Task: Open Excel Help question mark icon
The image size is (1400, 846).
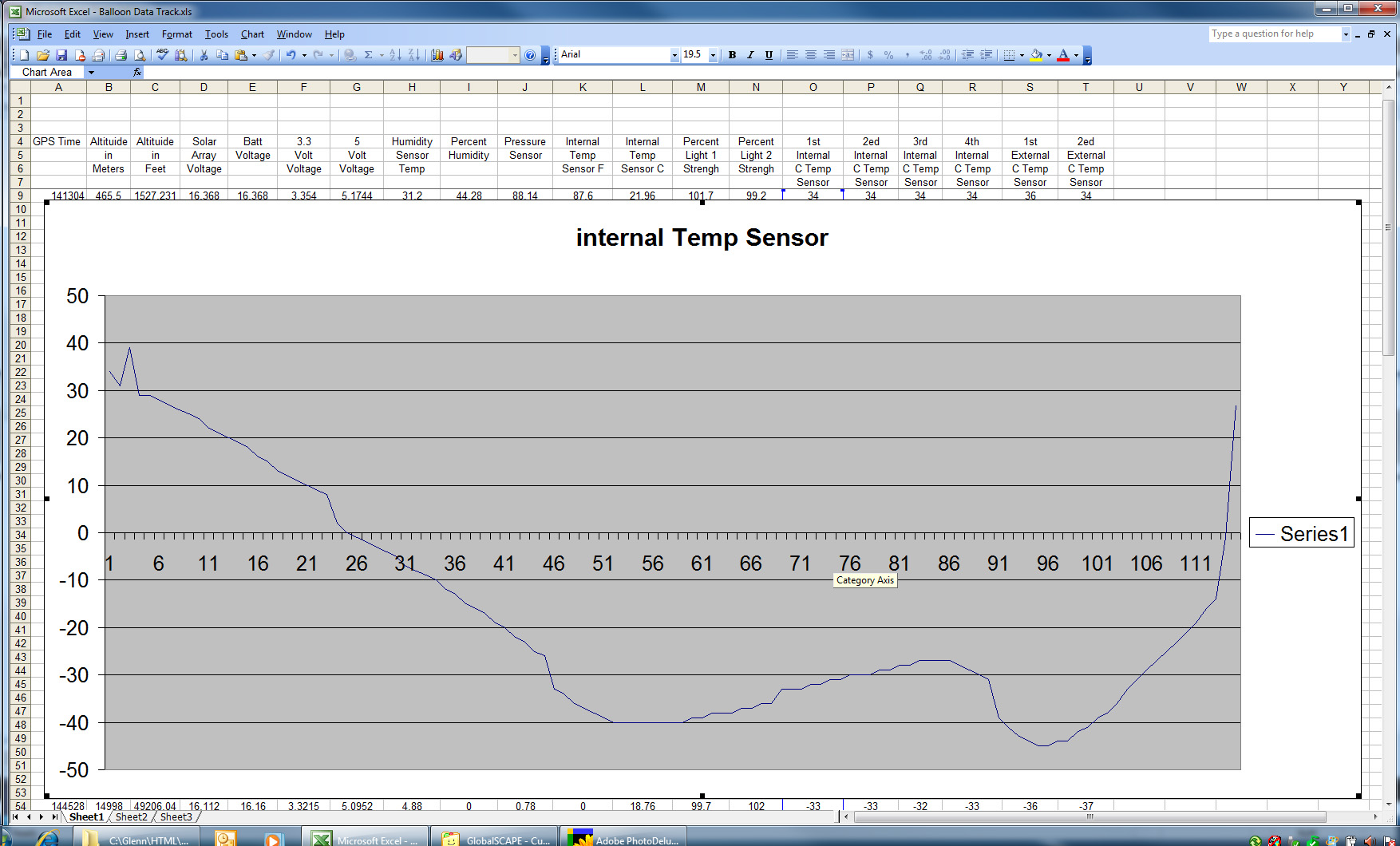Action: tap(530, 55)
